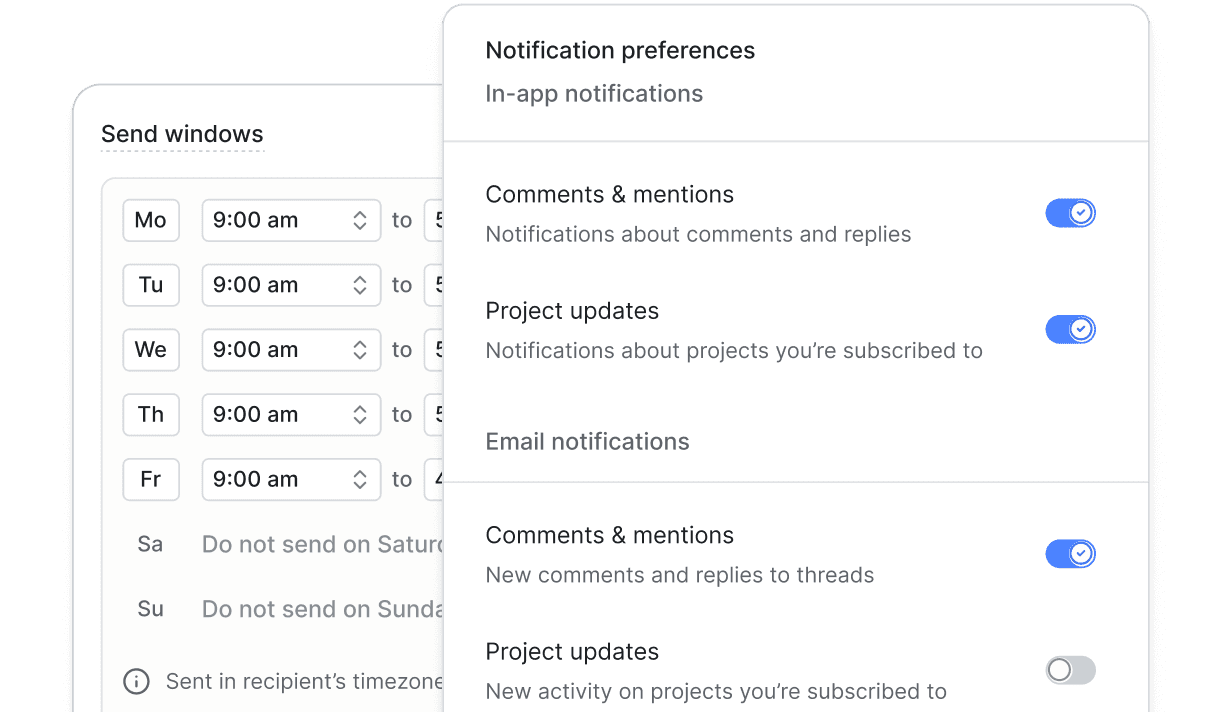The height and width of the screenshot is (712, 1216).
Task: Click the info icon beside timezone note
Action: tap(136, 682)
